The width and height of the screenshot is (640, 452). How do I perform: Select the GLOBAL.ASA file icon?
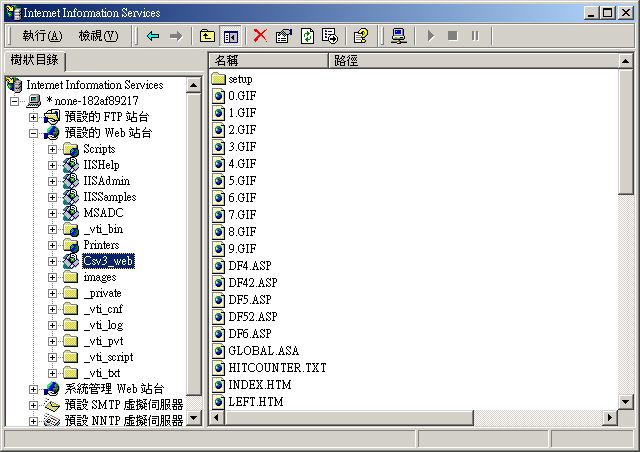[219, 351]
